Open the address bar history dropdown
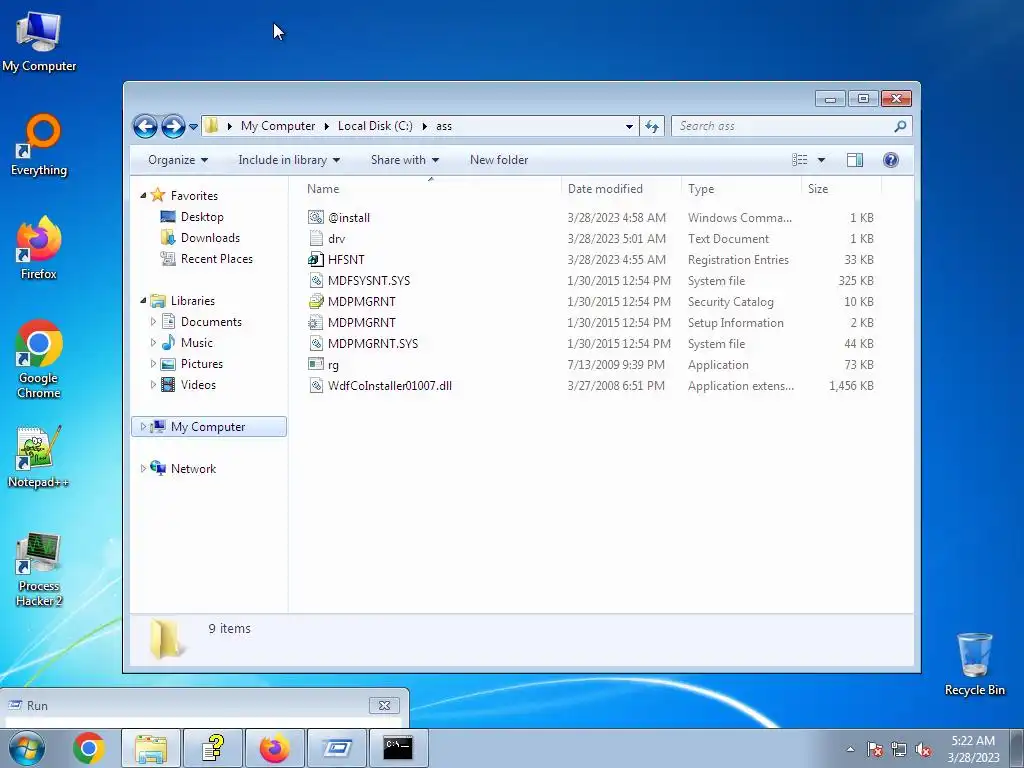 pos(629,126)
